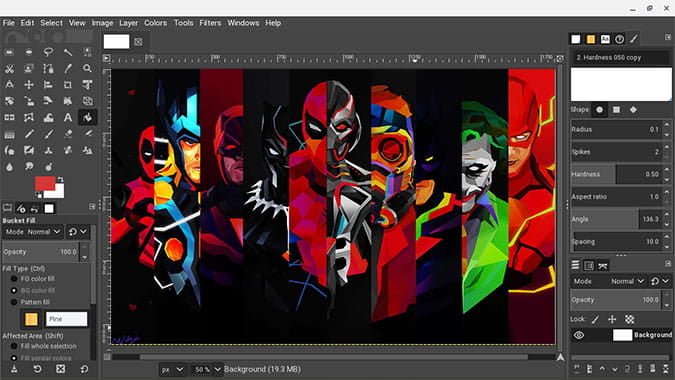Select the Pencil tool
The height and width of the screenshot is (380, 675).
tap(28, 134)
